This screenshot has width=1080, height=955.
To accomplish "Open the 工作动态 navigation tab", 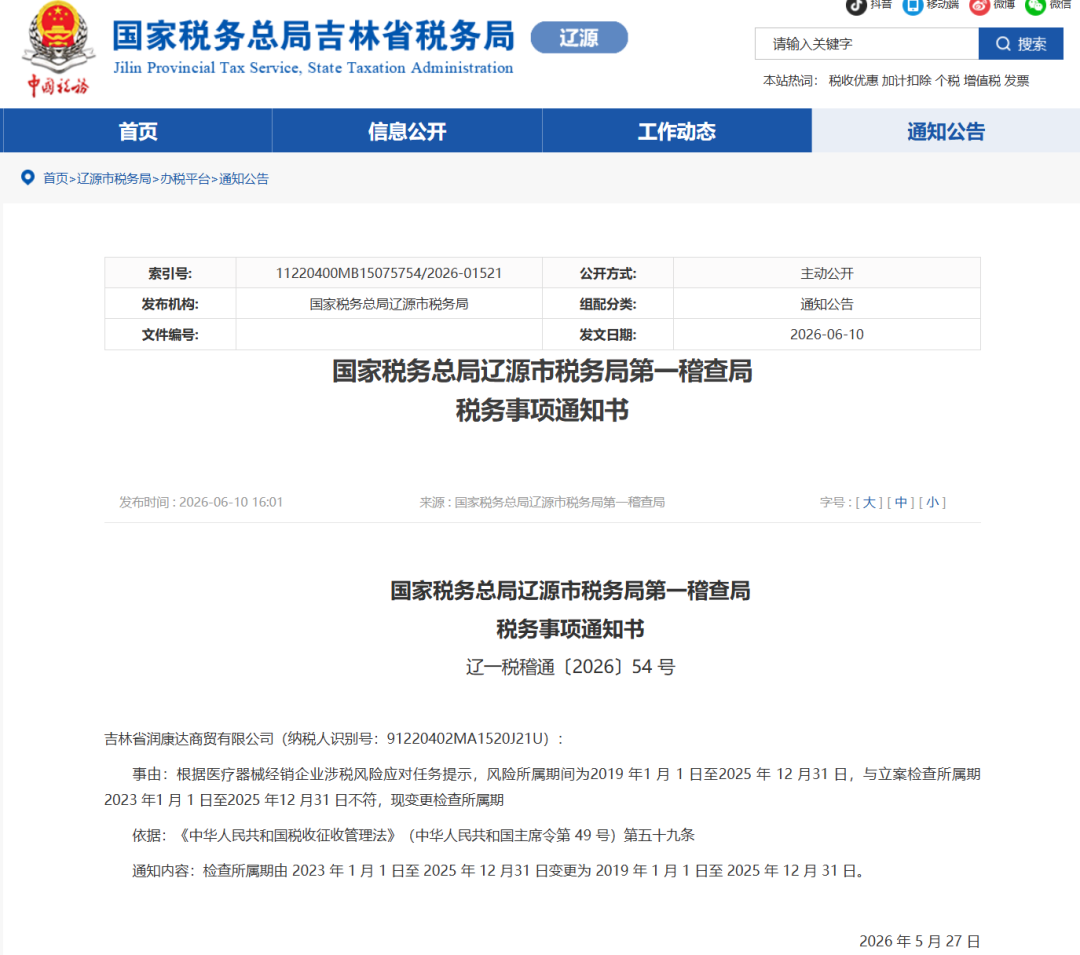I will tap(677, 131).
